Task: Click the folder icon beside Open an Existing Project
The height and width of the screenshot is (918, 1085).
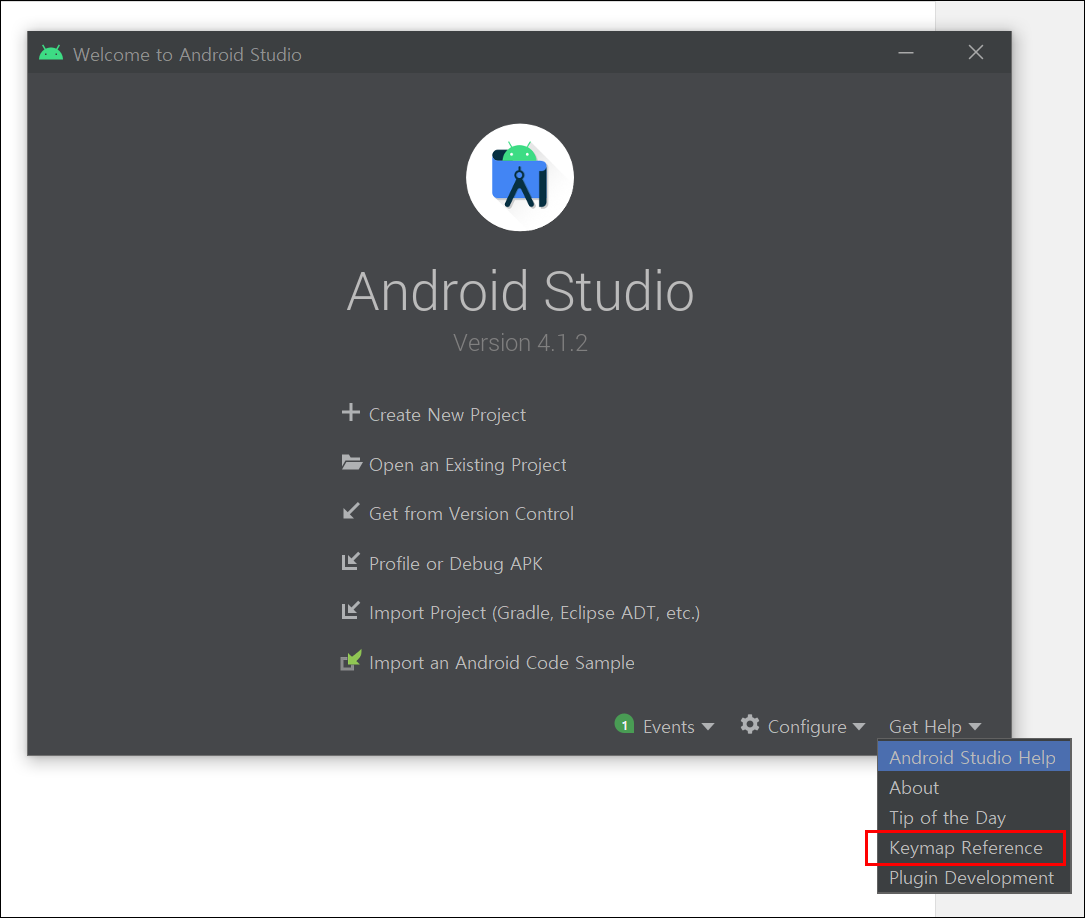Action: point(352,463)
